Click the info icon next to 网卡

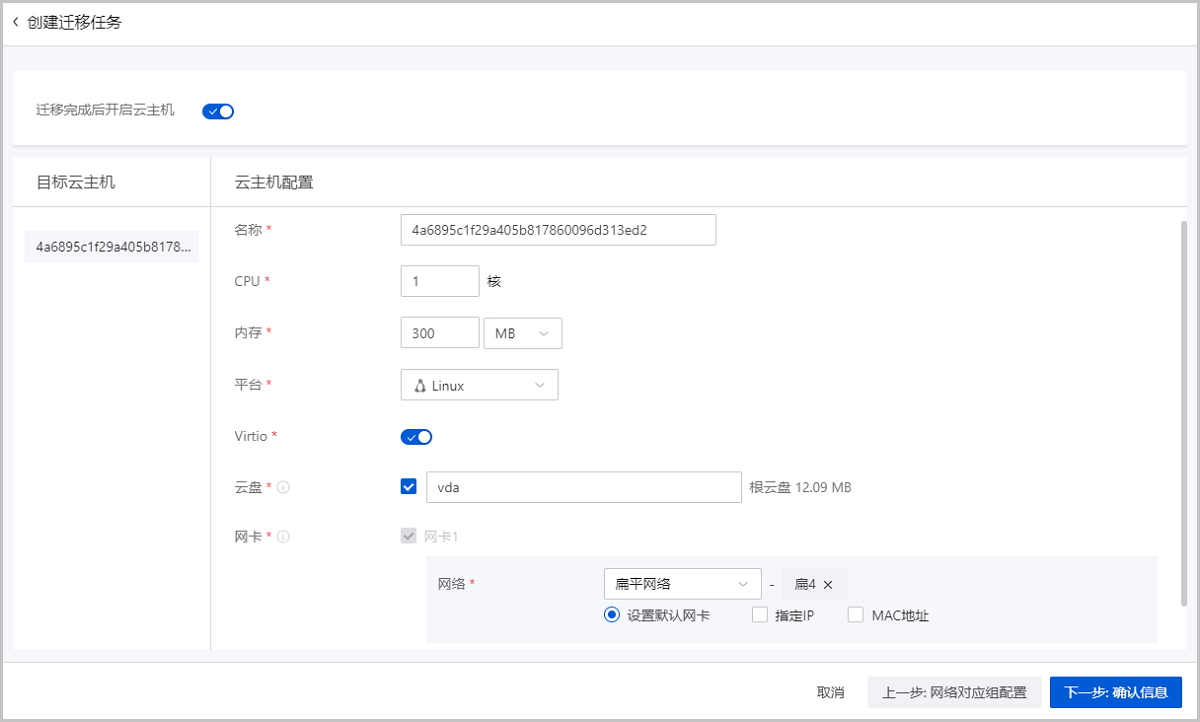click(x=283, y=537)
